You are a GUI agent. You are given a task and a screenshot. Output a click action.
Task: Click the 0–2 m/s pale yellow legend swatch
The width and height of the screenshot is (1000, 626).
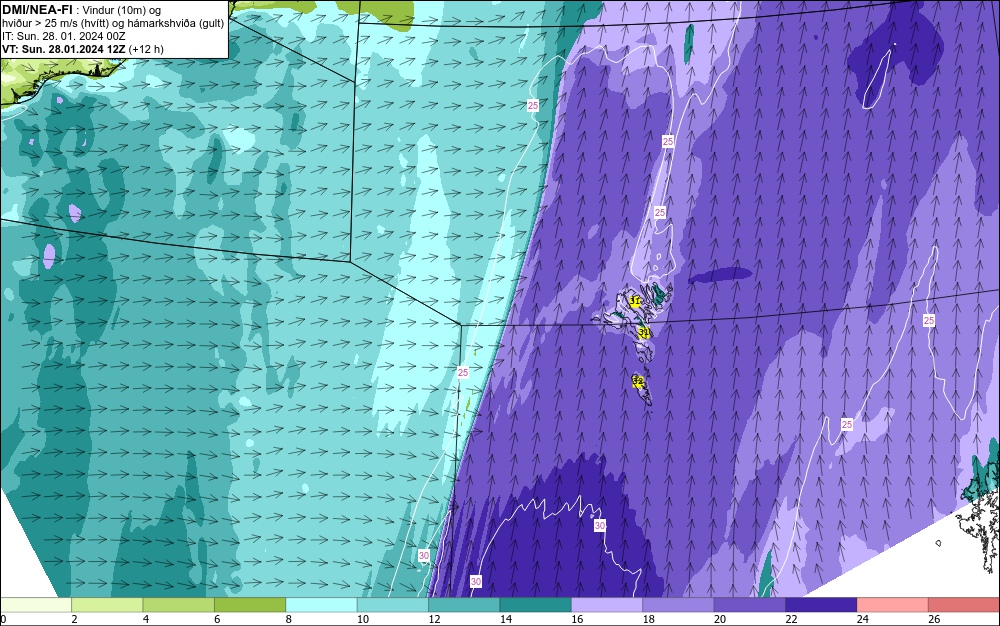coord(36,605)
